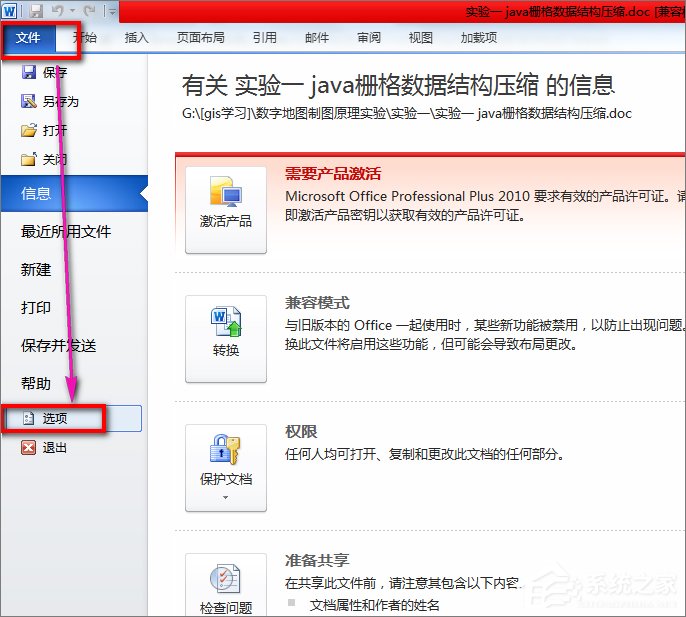The width and height of the screenshot is (686, 617).
Task: Switch to the 加载项 ribbon tab
Action: (x=479, y=38)
